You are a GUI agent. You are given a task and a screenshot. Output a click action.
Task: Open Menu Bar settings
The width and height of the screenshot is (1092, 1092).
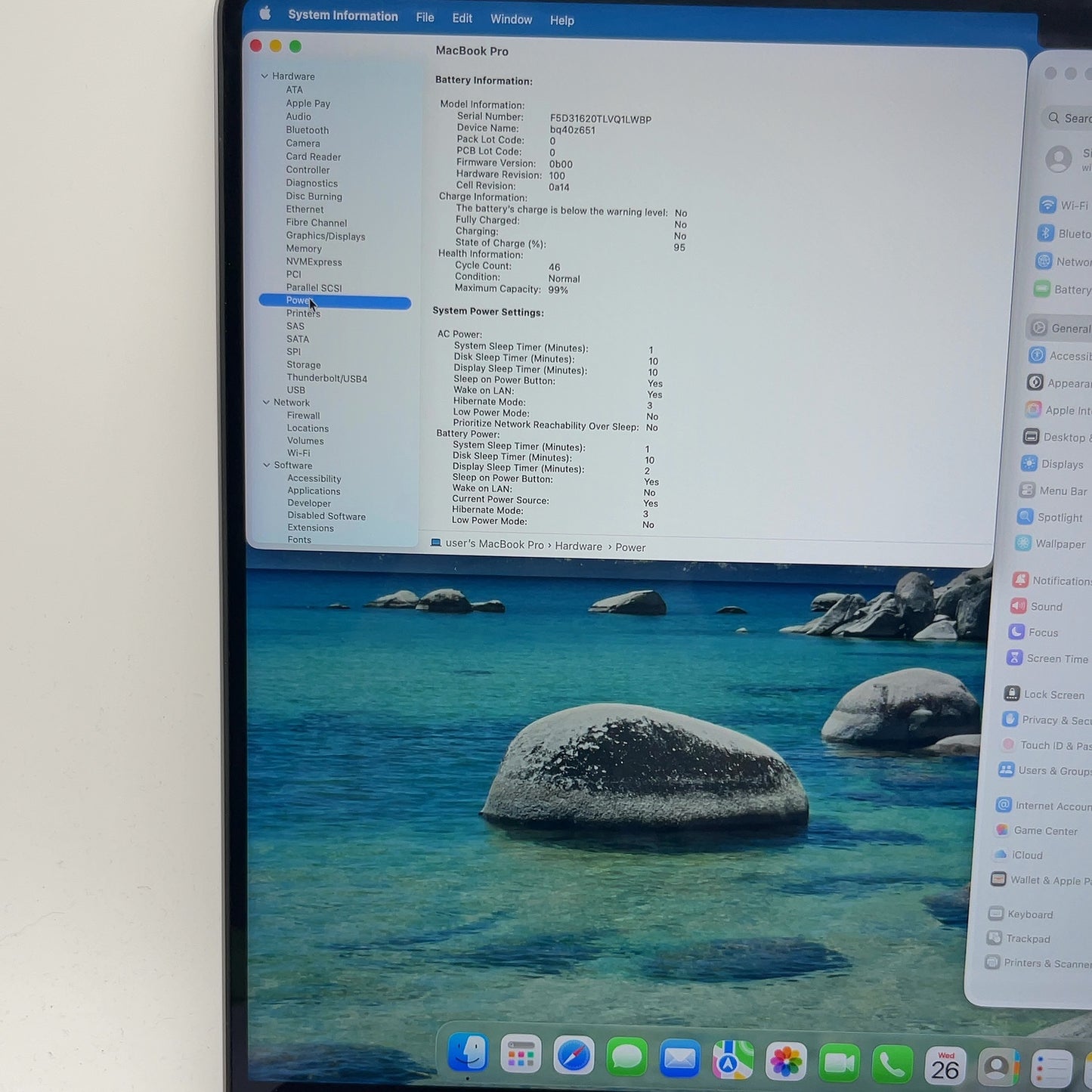pos(1053,490)
